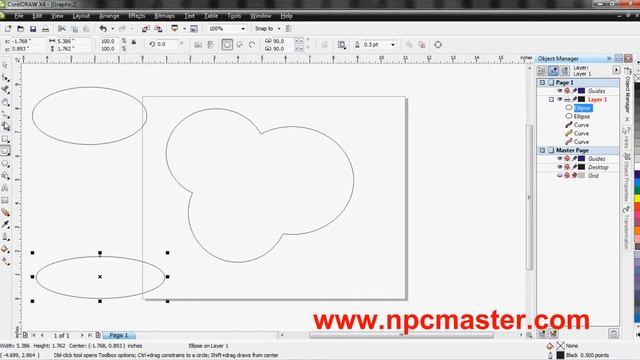
Task: Select the Pick tool in toolbox
Action: pos(5,65)
